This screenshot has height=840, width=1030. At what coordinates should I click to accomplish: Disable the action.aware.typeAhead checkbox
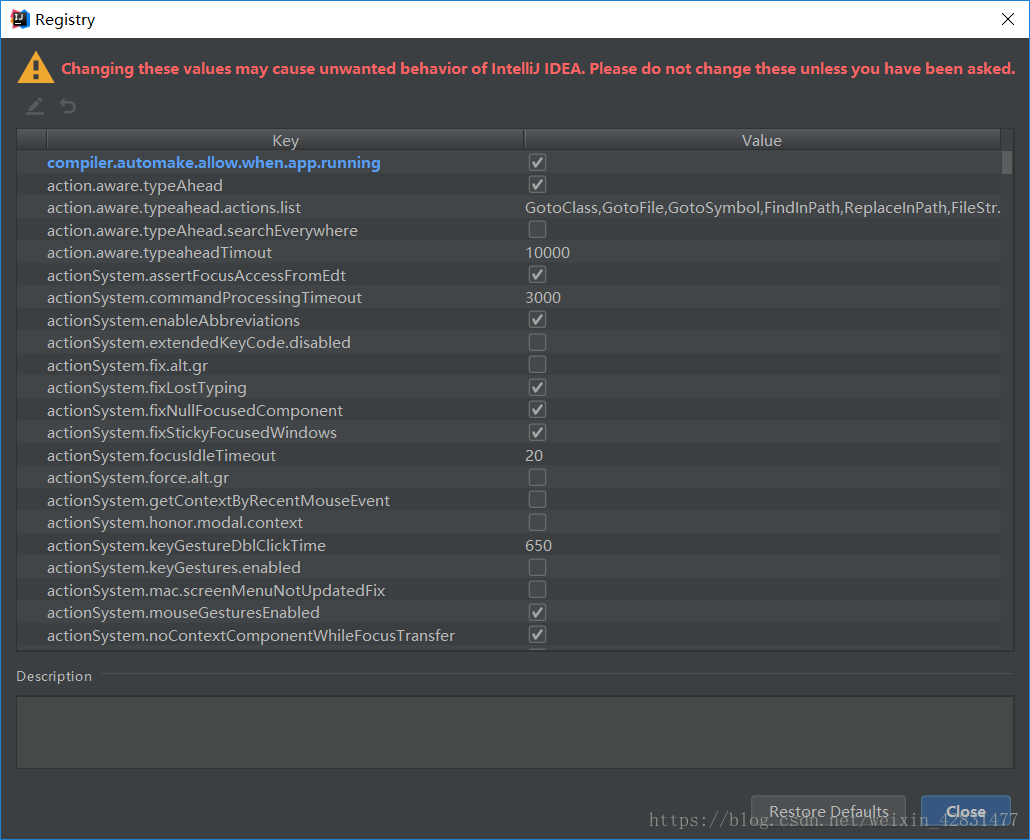pos(537,185)
